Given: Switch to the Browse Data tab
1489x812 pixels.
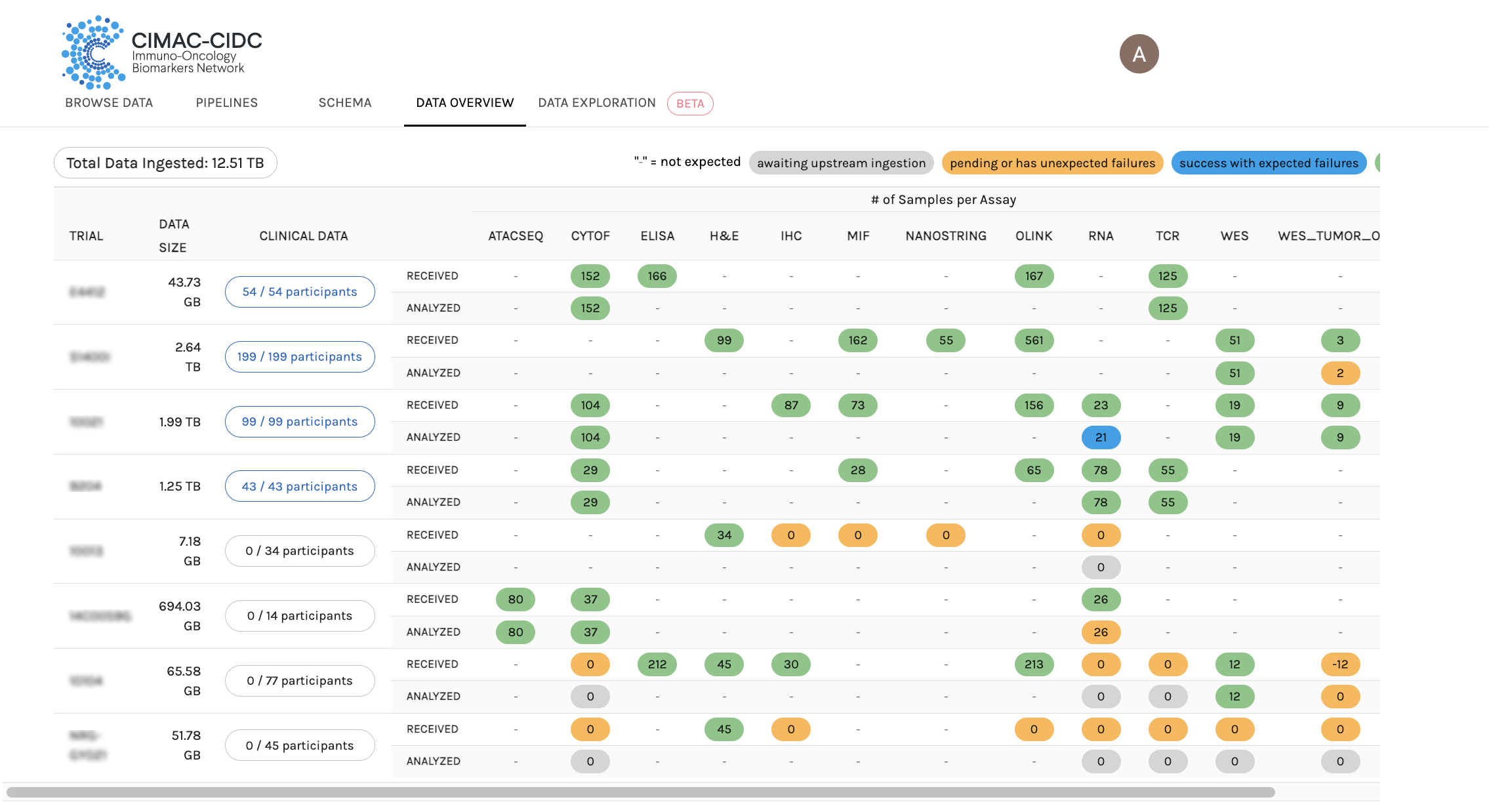Looking at the screenshot, I should [x=109, y=103].
